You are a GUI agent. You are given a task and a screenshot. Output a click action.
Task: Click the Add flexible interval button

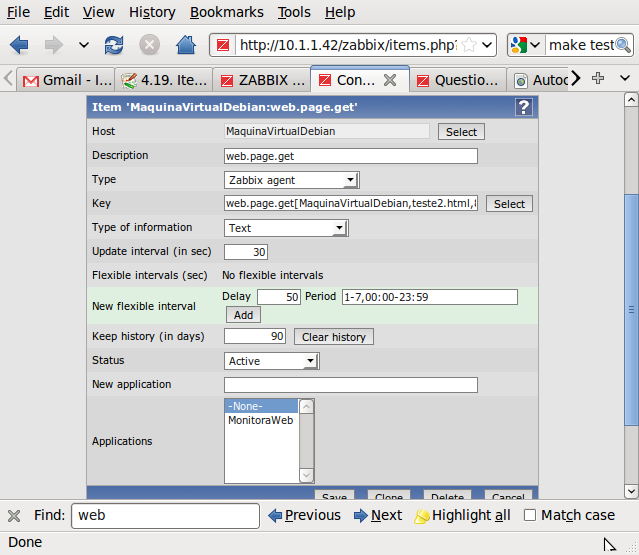point(243,315)
